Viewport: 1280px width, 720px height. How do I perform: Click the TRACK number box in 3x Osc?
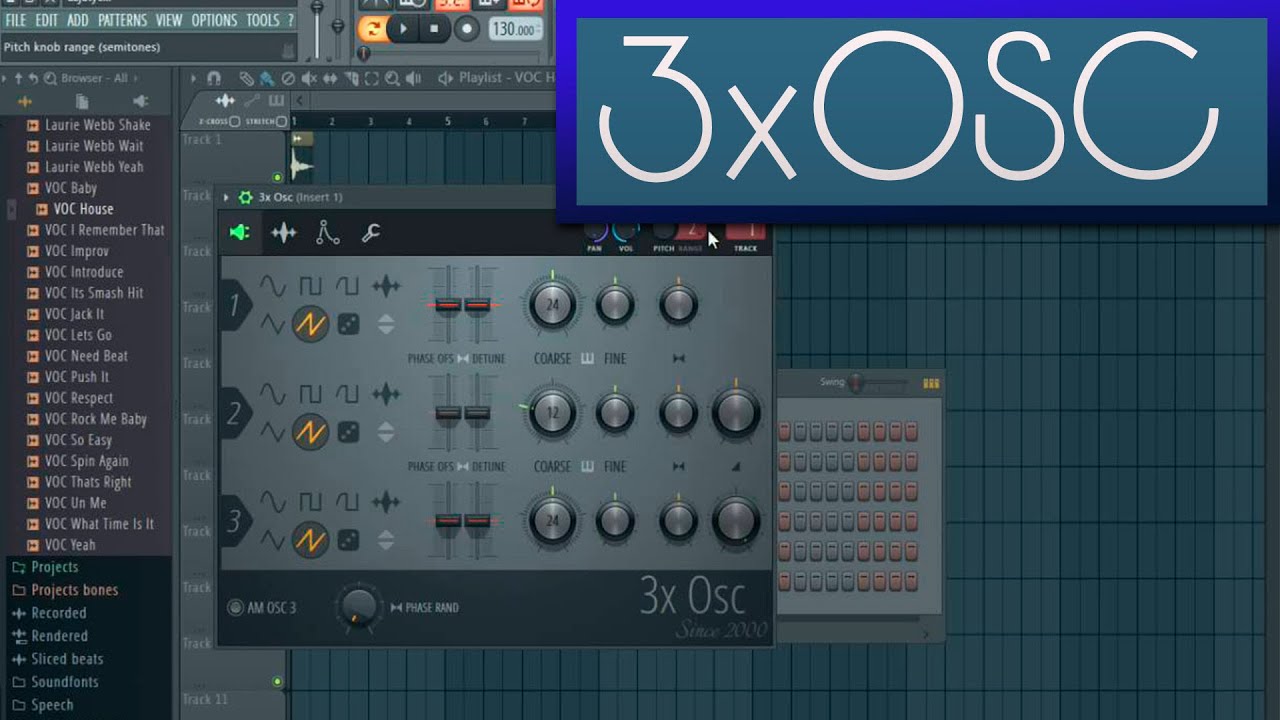746,231
